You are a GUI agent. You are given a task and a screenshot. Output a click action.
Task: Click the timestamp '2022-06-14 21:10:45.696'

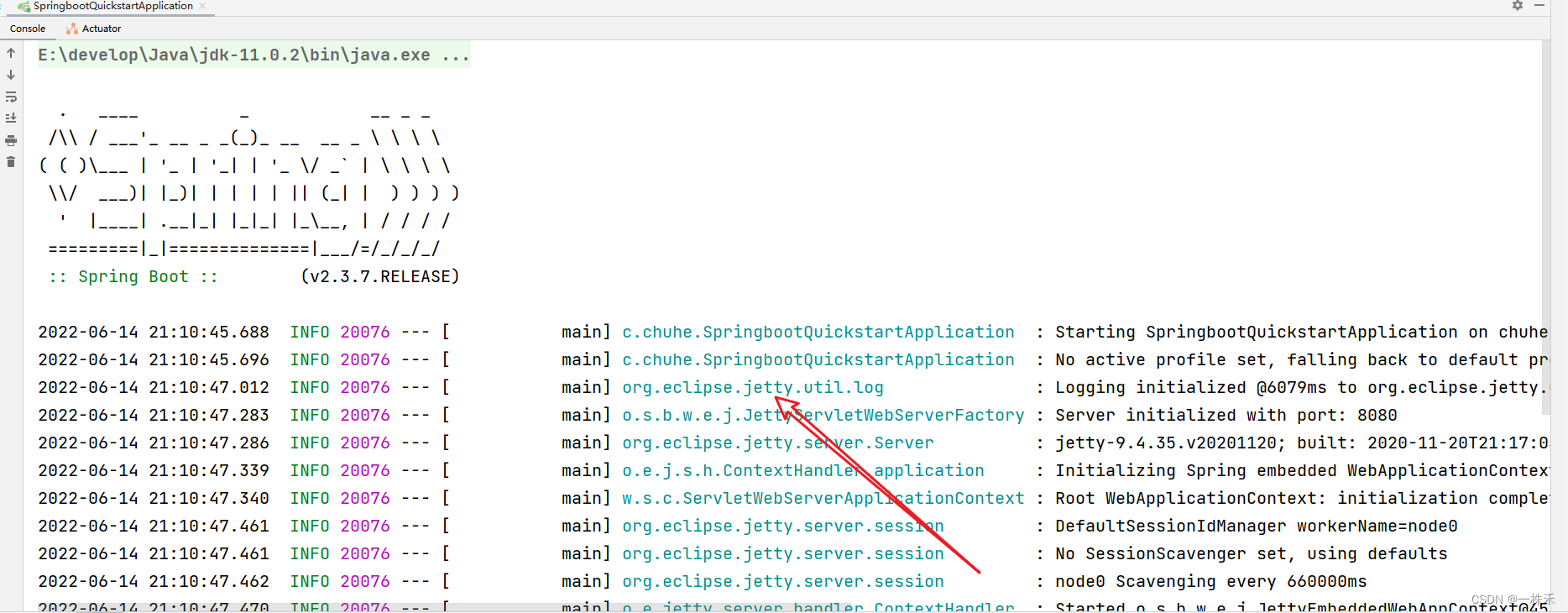click(154, 359)
